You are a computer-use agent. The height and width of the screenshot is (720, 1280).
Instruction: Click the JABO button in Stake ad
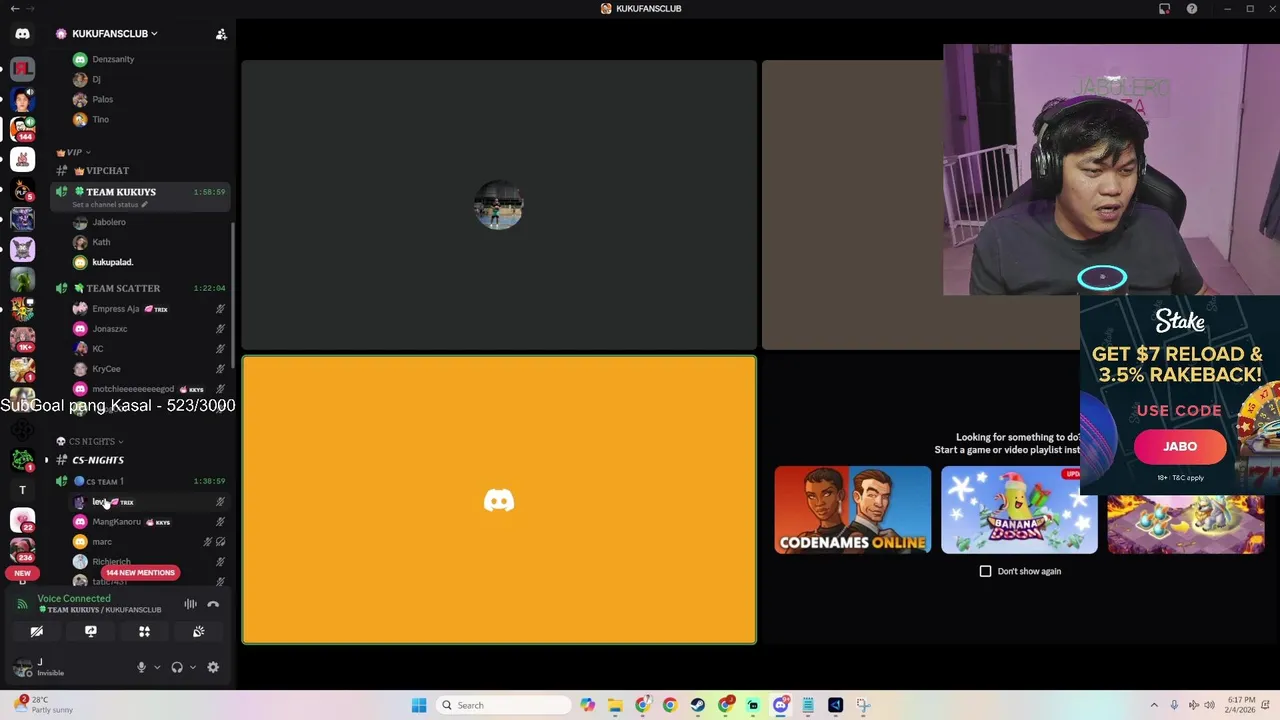(1180, 447)
